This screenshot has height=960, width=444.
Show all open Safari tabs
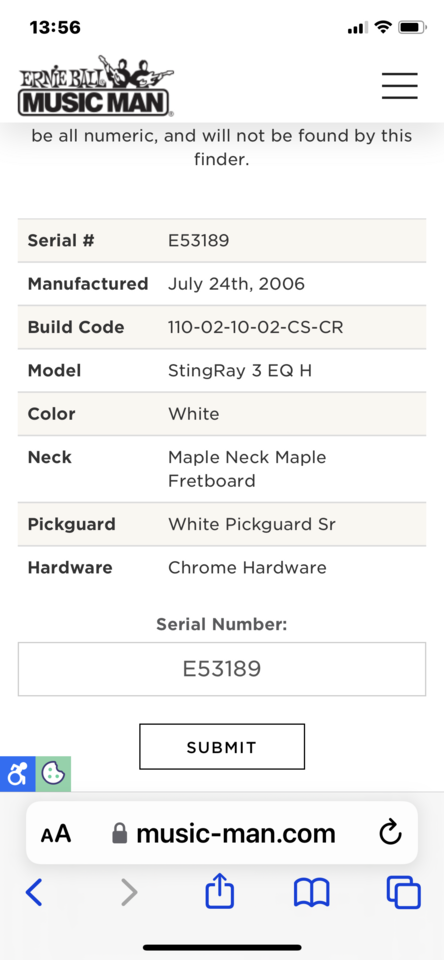pyautogui.click(x=404, y=893)
